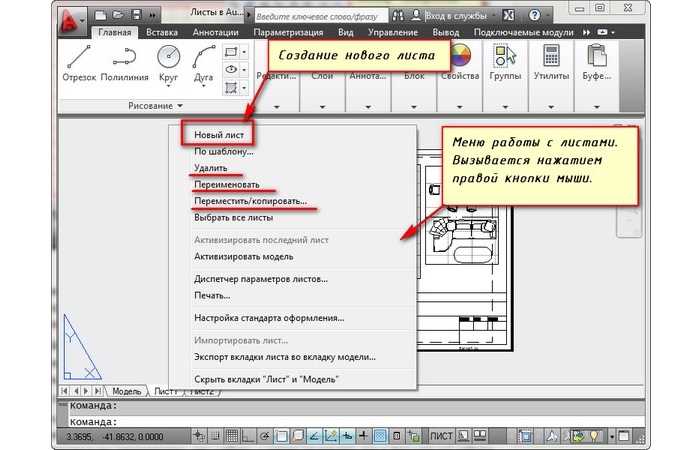Expand the Группы panel dropdown arrow
The height and width of the screenshot is (450, 700).
click(505, 106)
